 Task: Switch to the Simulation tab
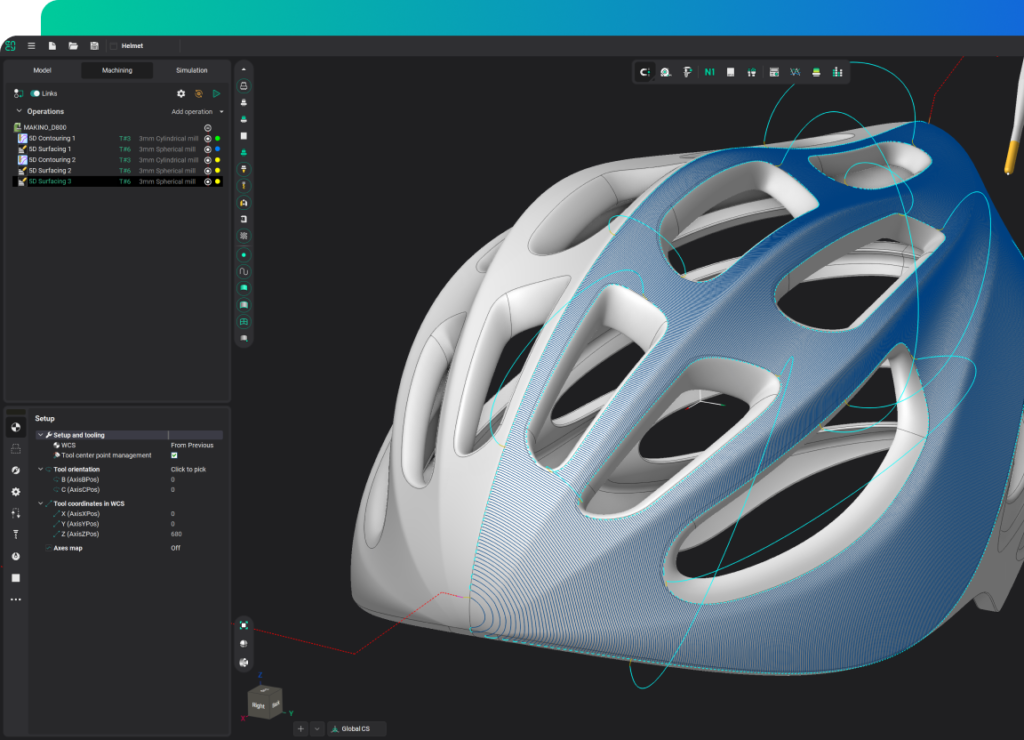click(191, 70)
